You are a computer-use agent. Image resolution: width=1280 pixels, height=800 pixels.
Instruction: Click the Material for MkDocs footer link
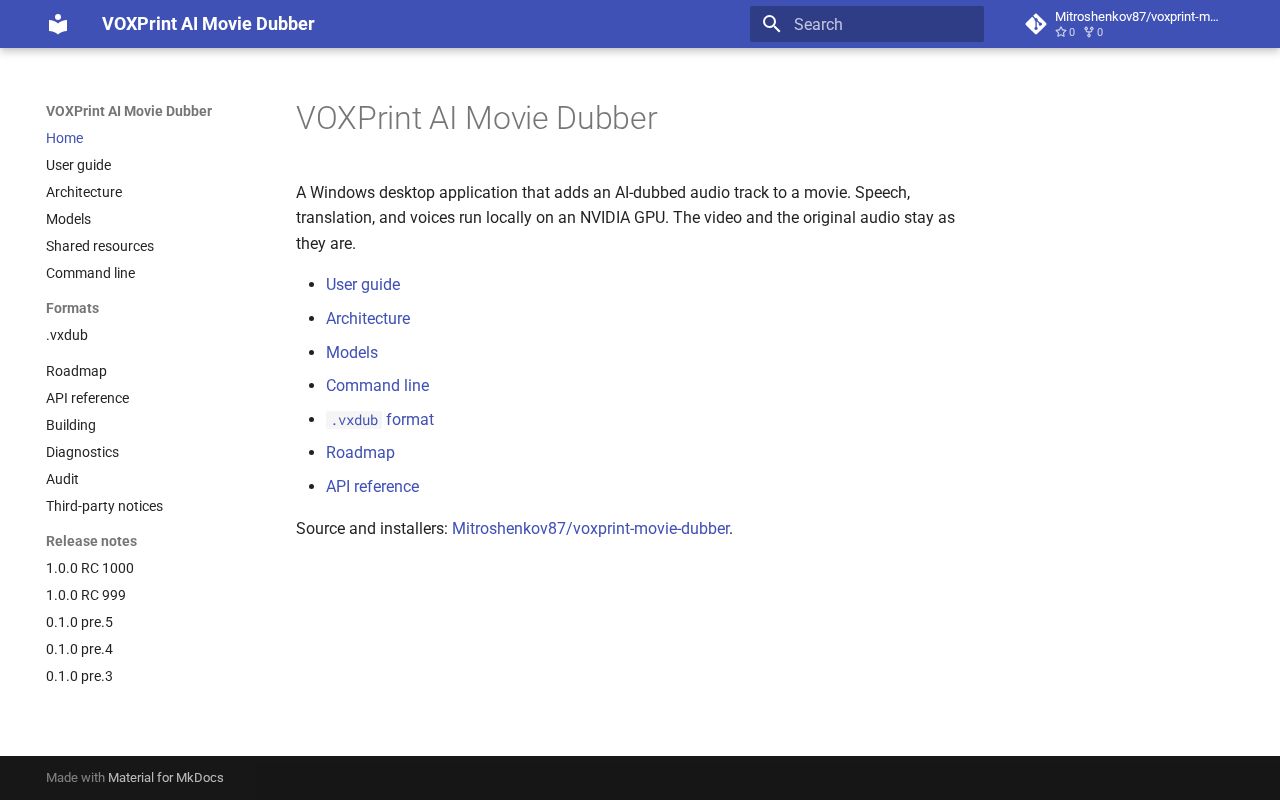pyautogui.click(x=166, y=778)
